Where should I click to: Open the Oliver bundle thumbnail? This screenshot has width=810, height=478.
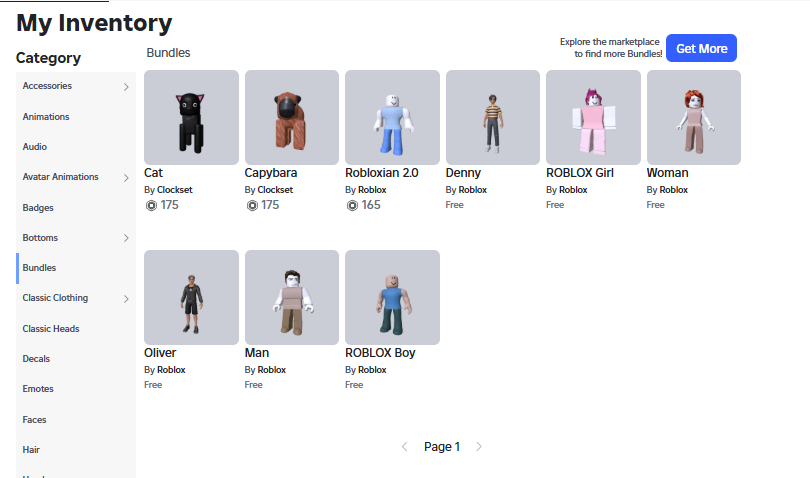(191, 297)
